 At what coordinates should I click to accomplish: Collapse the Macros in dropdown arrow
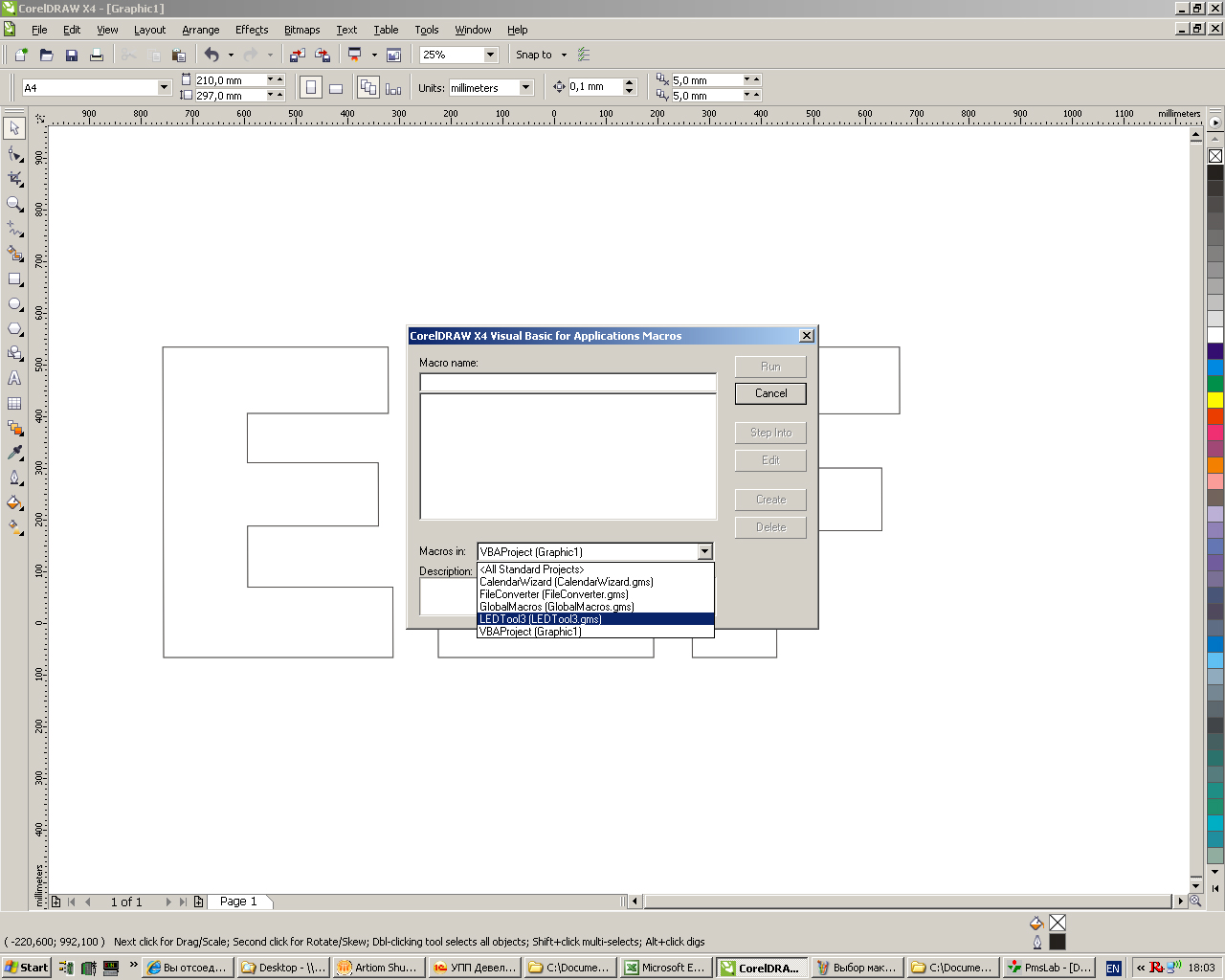pyautogui.click(x=704, y=551)
